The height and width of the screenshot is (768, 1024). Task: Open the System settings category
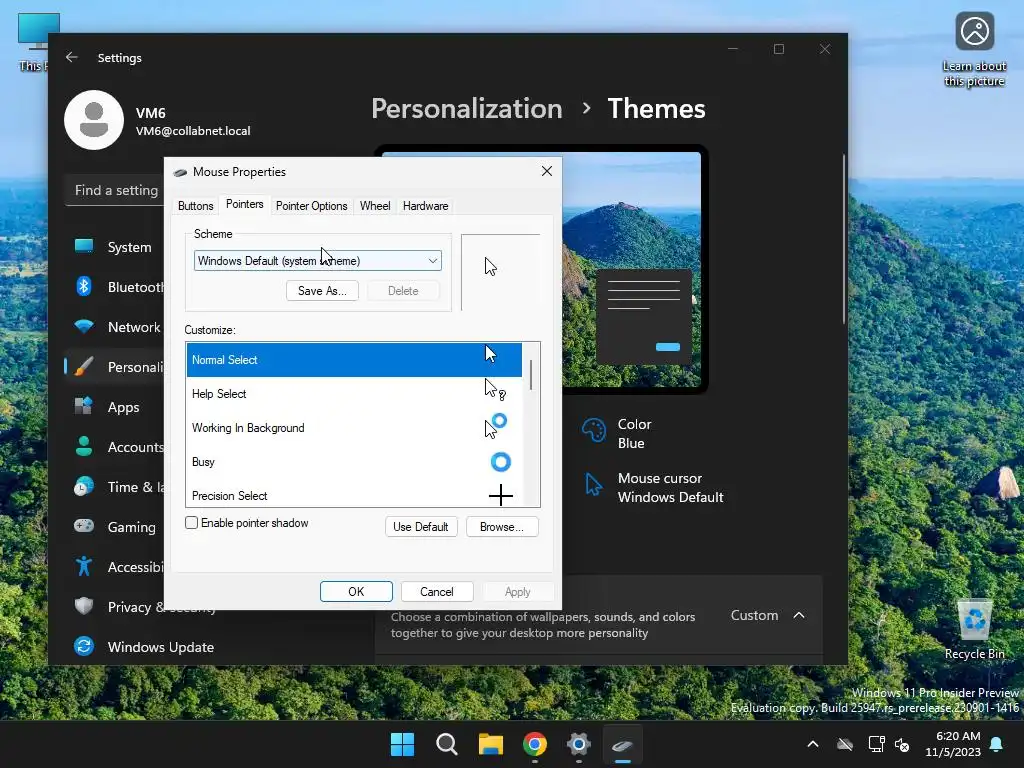pyautogui.click(x=114, y=247)
